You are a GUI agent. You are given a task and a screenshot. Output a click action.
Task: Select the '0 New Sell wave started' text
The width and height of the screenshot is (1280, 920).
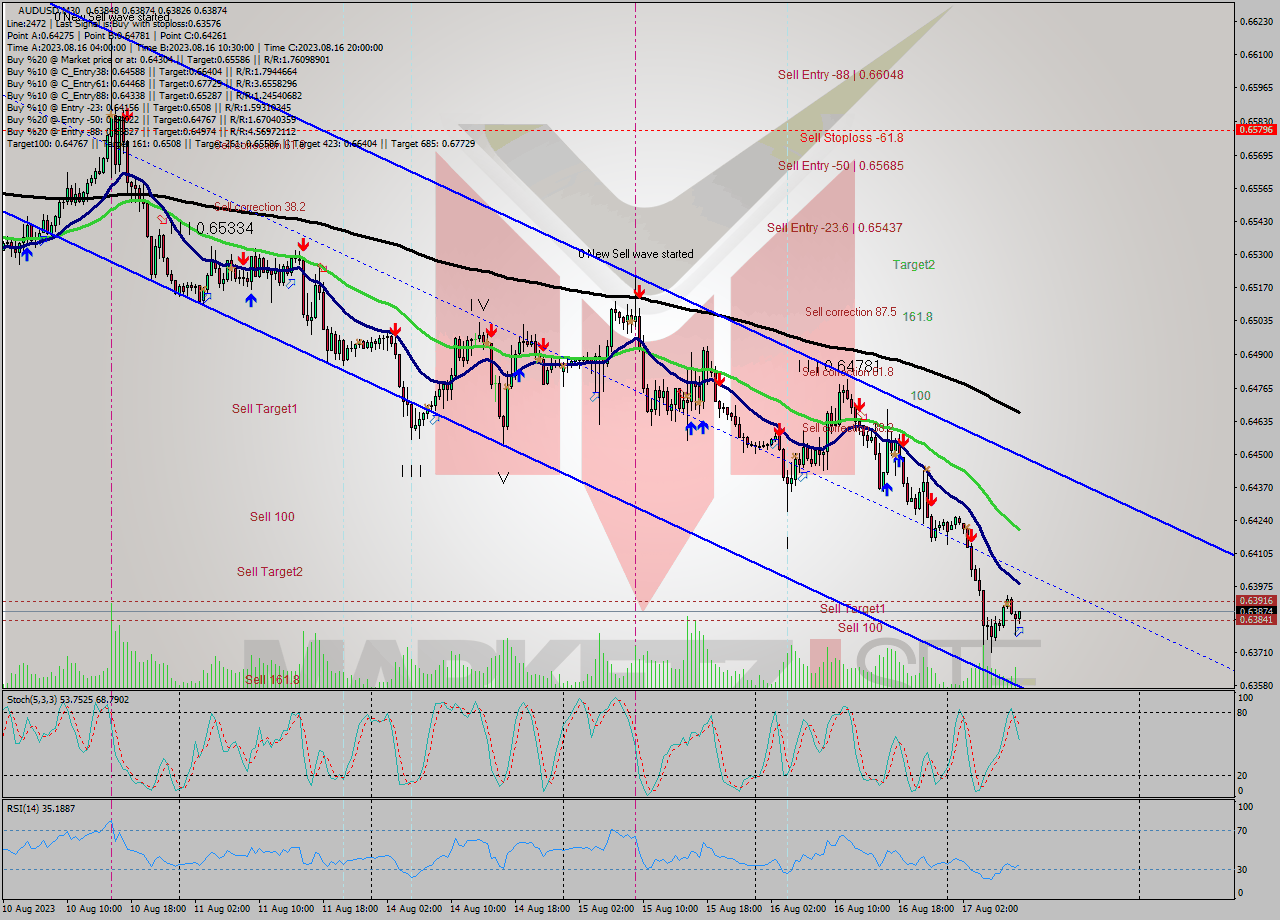(x=637, y=254)
